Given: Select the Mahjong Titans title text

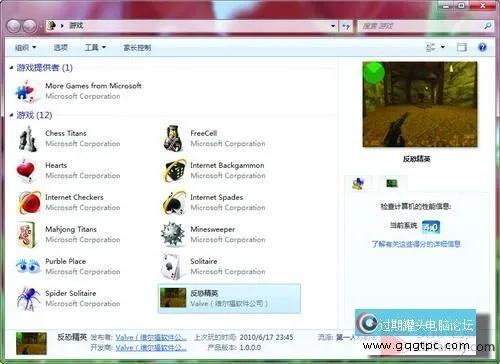Looking at the screenshot, I should click(x=71, y=229).
